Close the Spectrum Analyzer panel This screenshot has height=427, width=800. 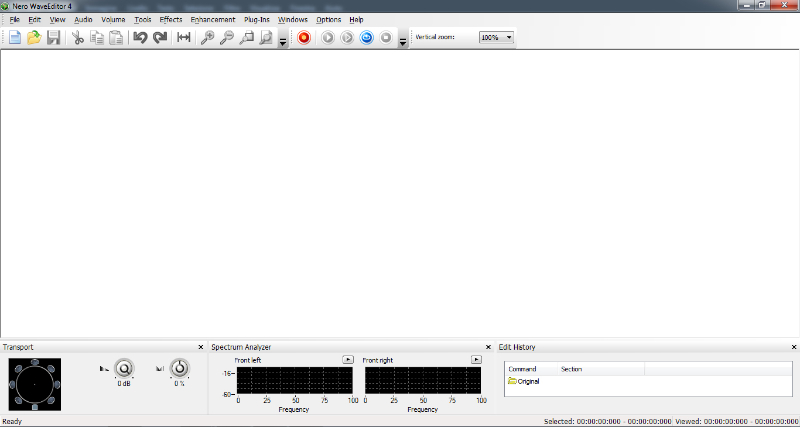(488, 347)
